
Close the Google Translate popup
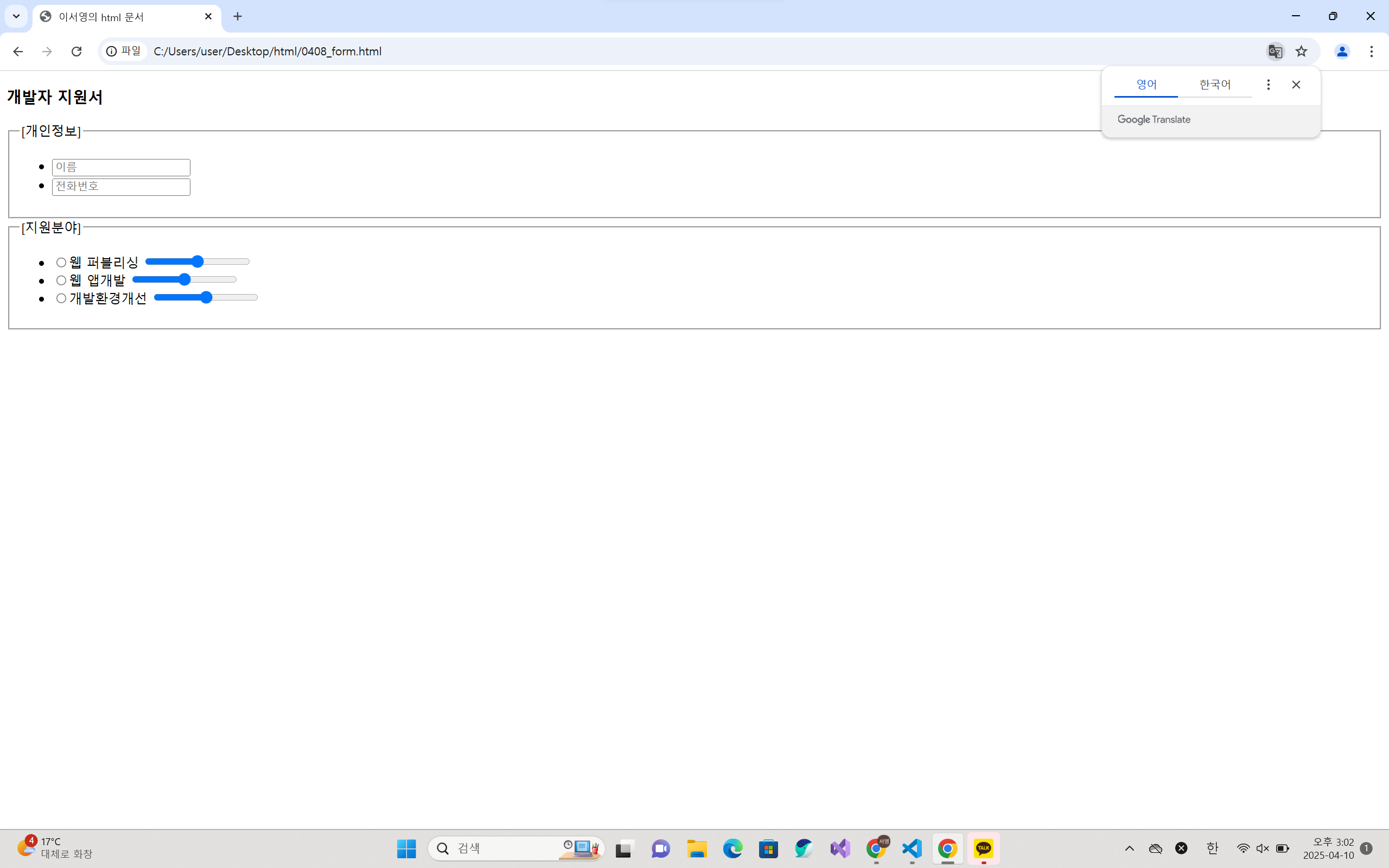(1296, 85)
